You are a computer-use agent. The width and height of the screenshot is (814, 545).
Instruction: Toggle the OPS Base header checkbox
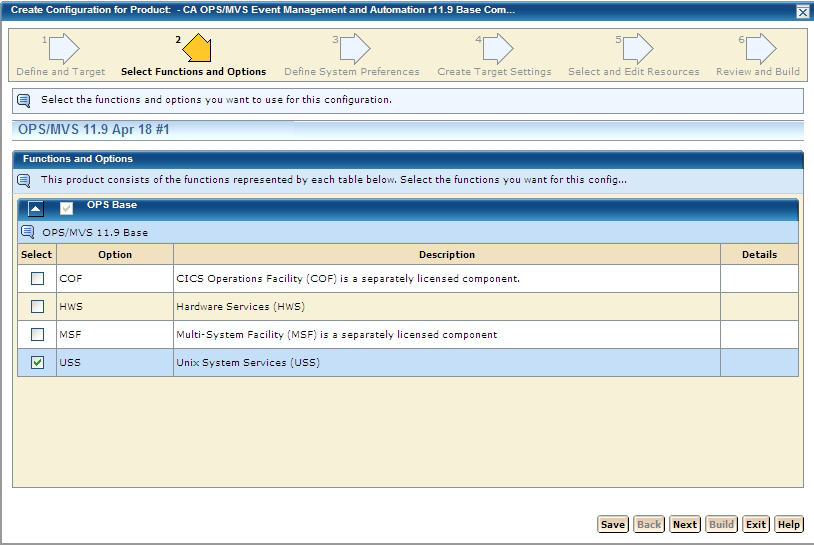click(x=66, y=209)
